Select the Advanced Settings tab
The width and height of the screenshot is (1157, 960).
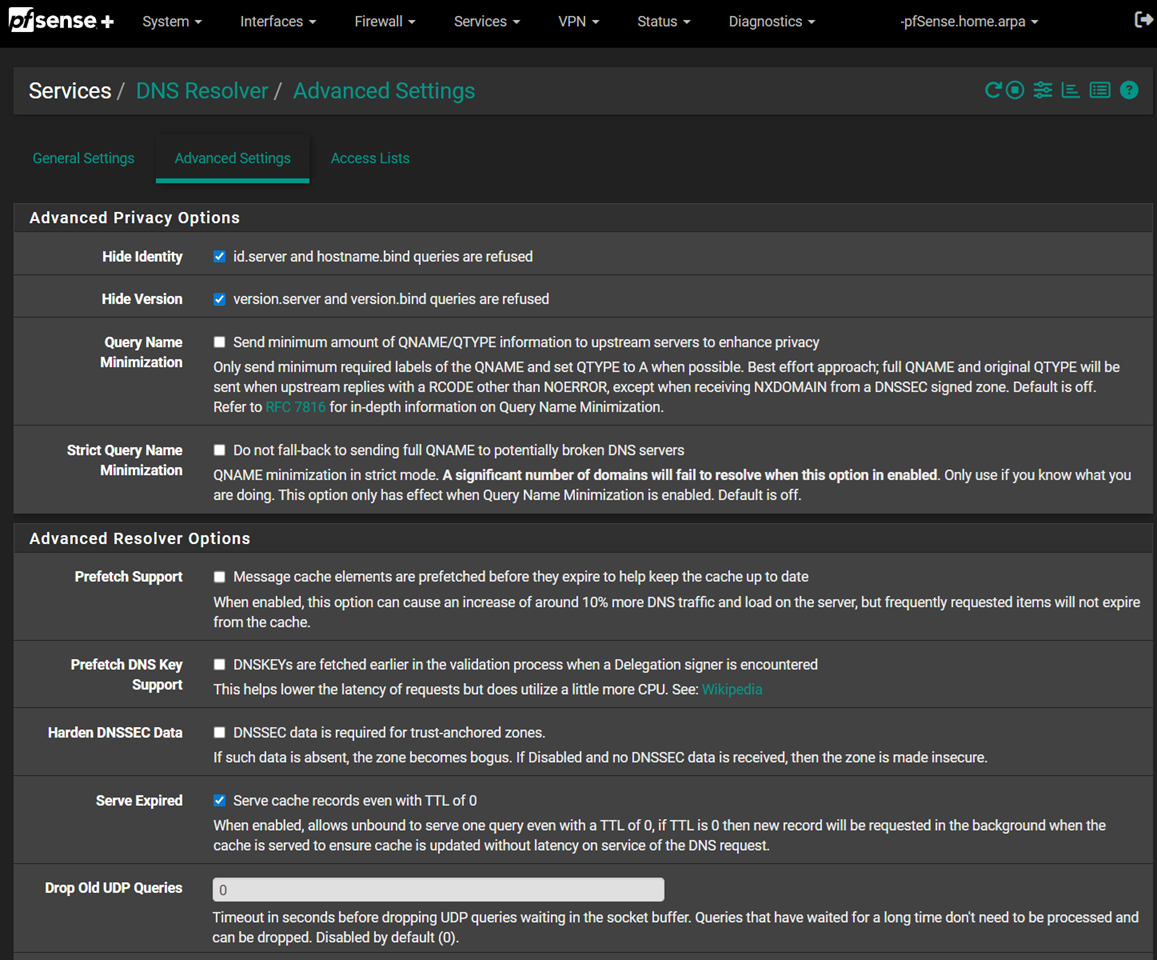point(232,158)
